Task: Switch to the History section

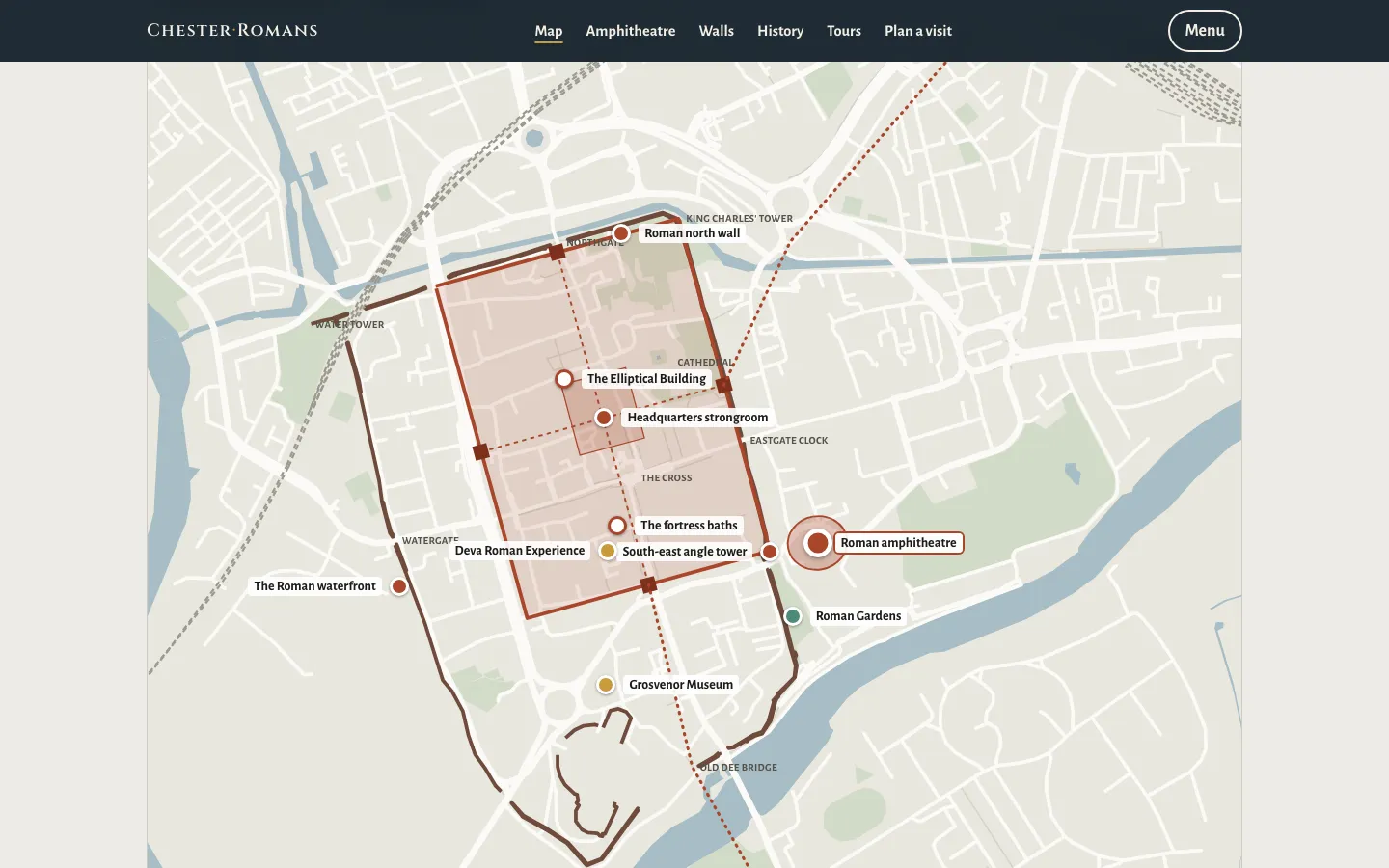Action: tap(780, 31)
